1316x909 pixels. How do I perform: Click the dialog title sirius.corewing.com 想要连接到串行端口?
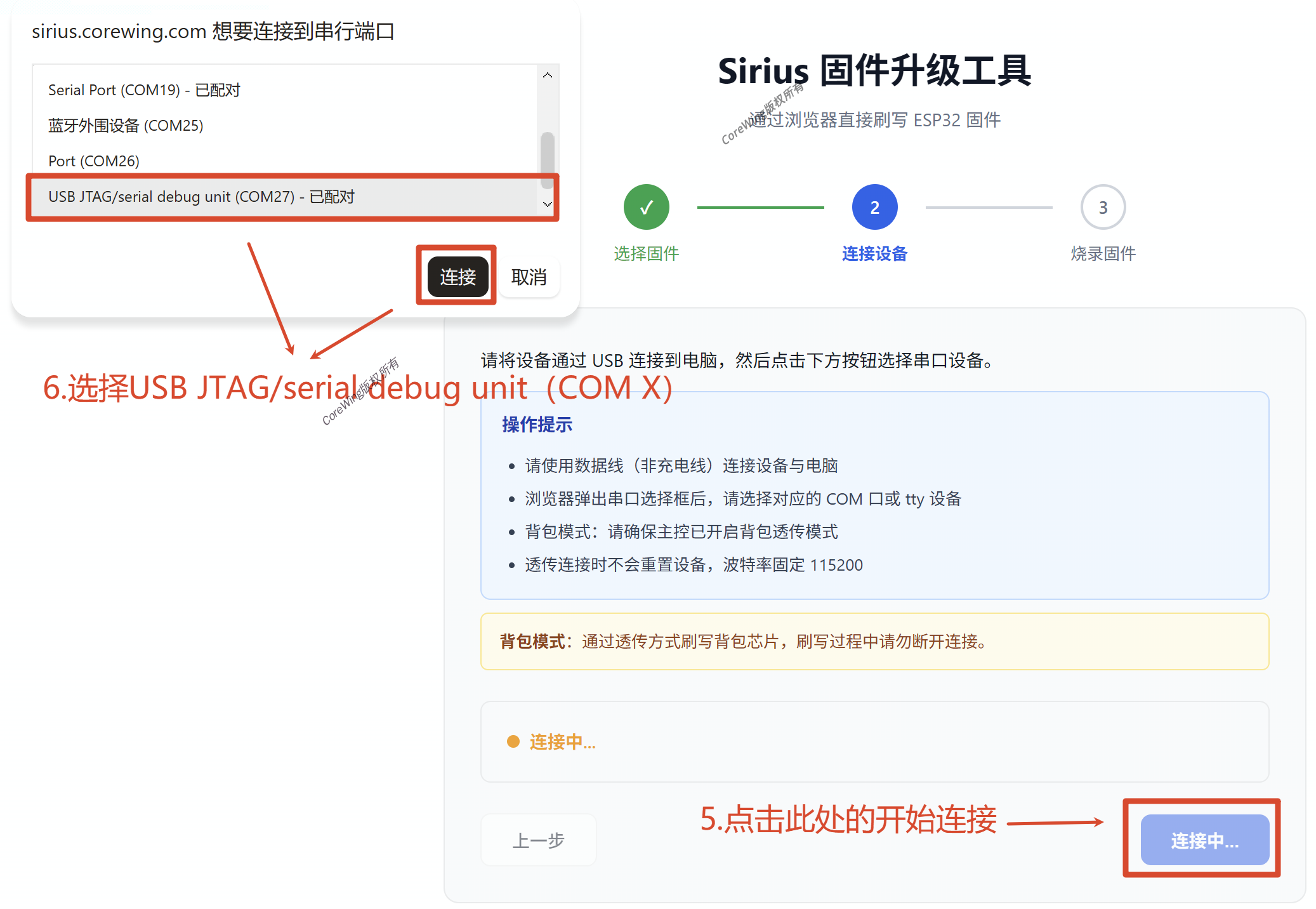[x=213, y=31]
